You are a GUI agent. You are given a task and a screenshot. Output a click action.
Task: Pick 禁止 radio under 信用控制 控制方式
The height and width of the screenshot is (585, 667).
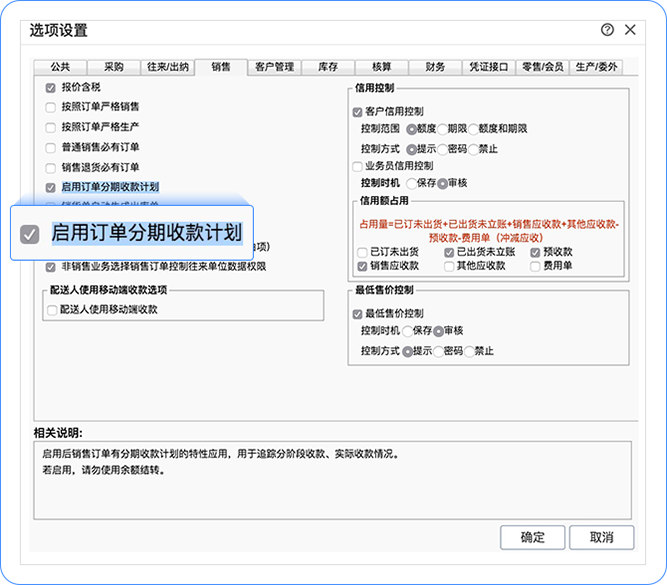pos(473,149)
